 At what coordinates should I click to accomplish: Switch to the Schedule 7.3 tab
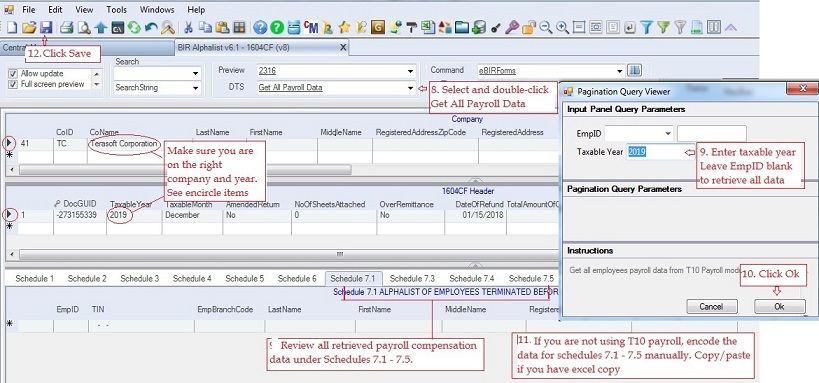[412, 278]
